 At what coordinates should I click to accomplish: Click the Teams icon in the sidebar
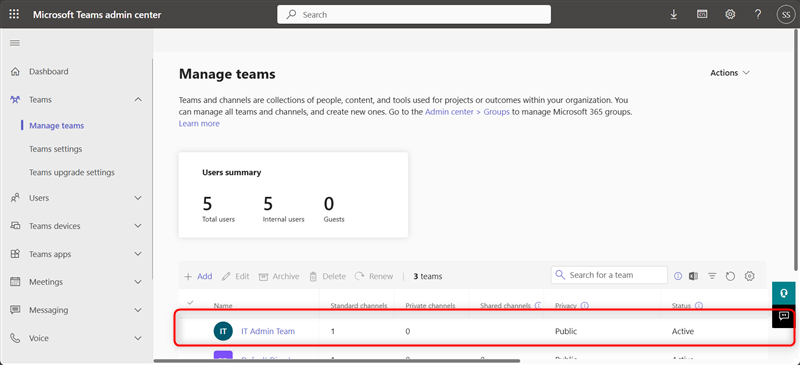(x=15, y=100)
